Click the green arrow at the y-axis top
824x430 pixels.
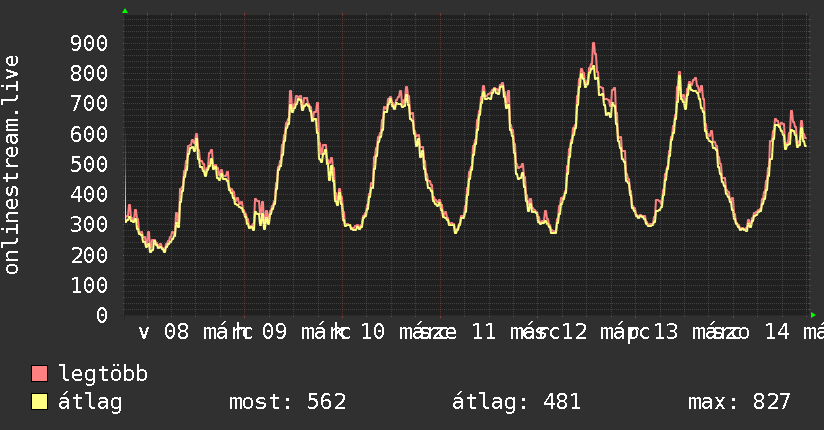pyautogui.click(x=125, y=11)
